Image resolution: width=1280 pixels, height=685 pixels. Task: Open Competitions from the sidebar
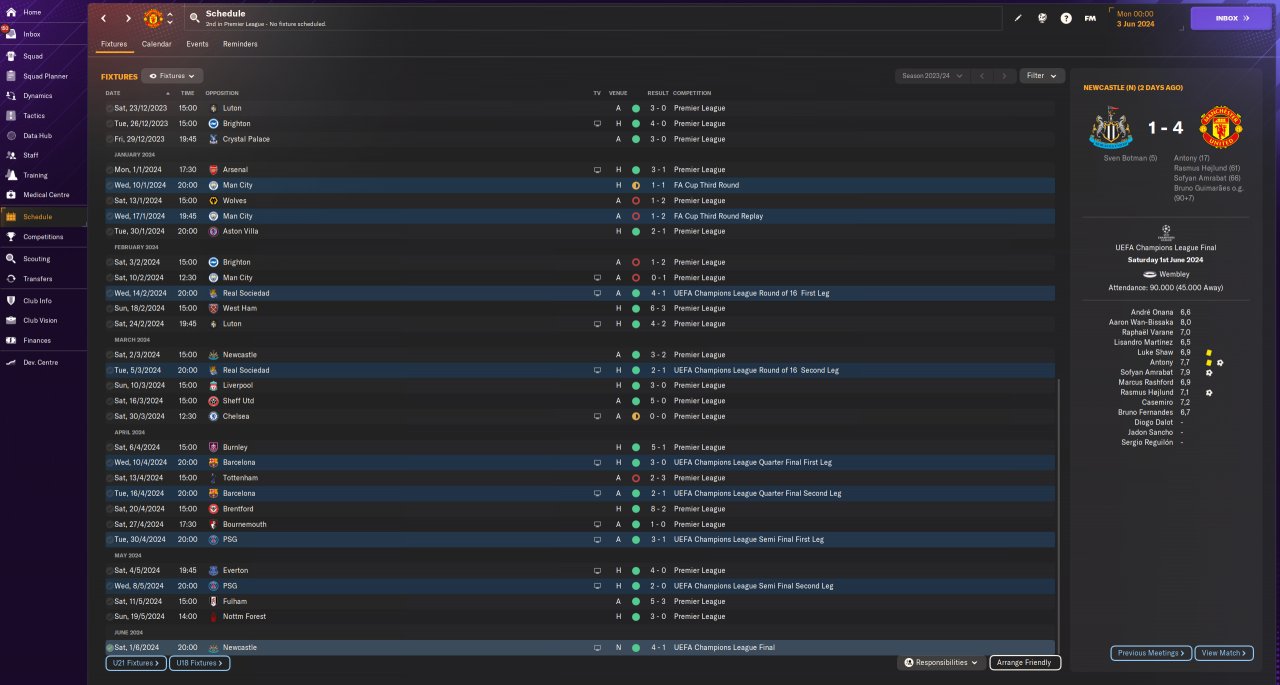[x=43, y=237]
